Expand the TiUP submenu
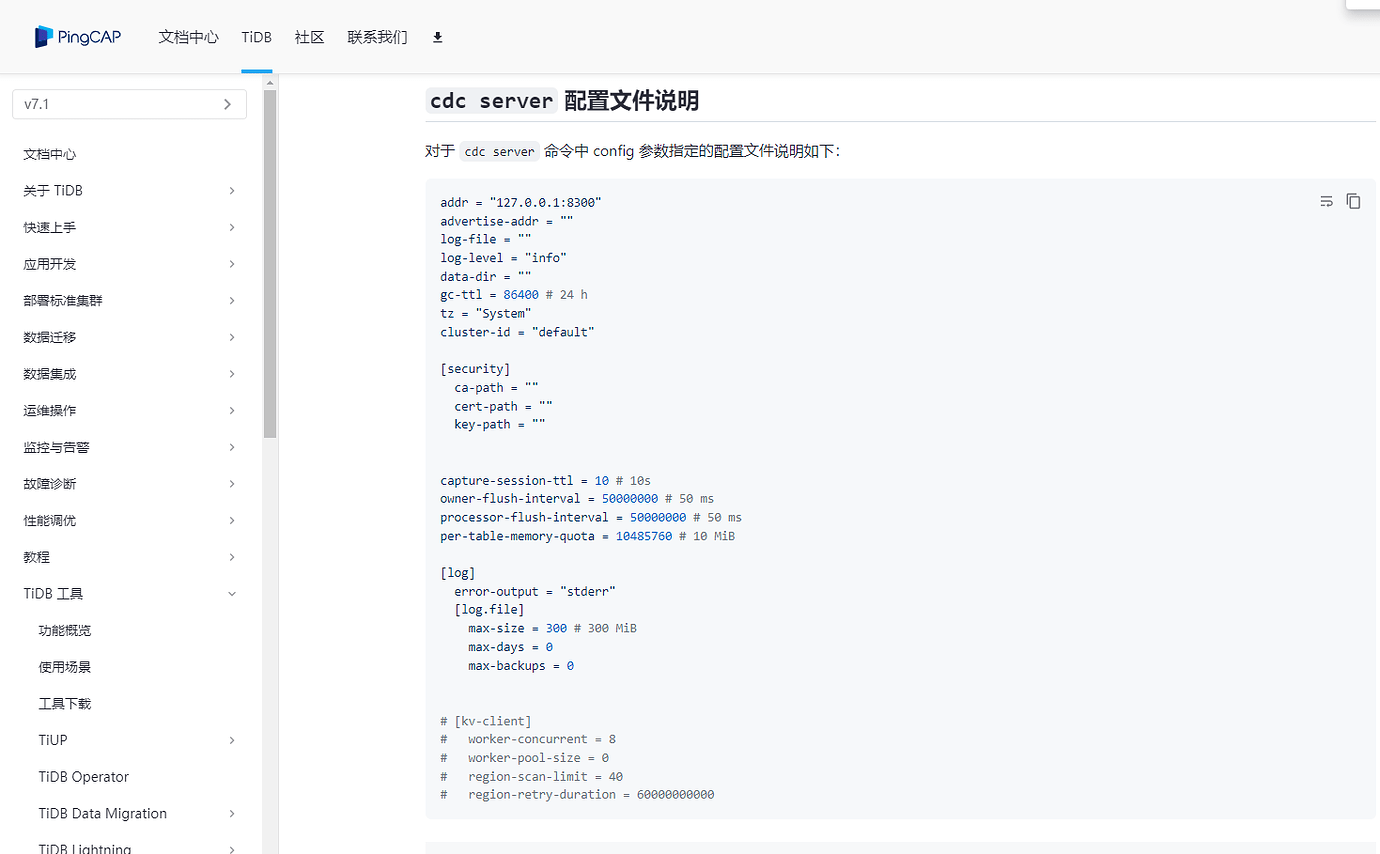 tap(231, 741)
